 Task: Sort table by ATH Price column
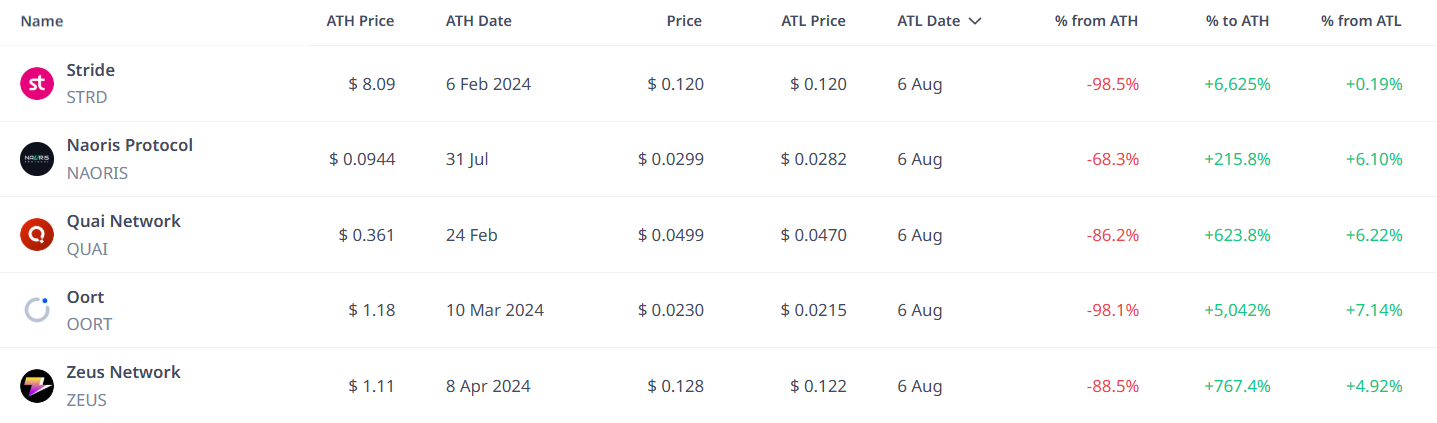[360, 21]
